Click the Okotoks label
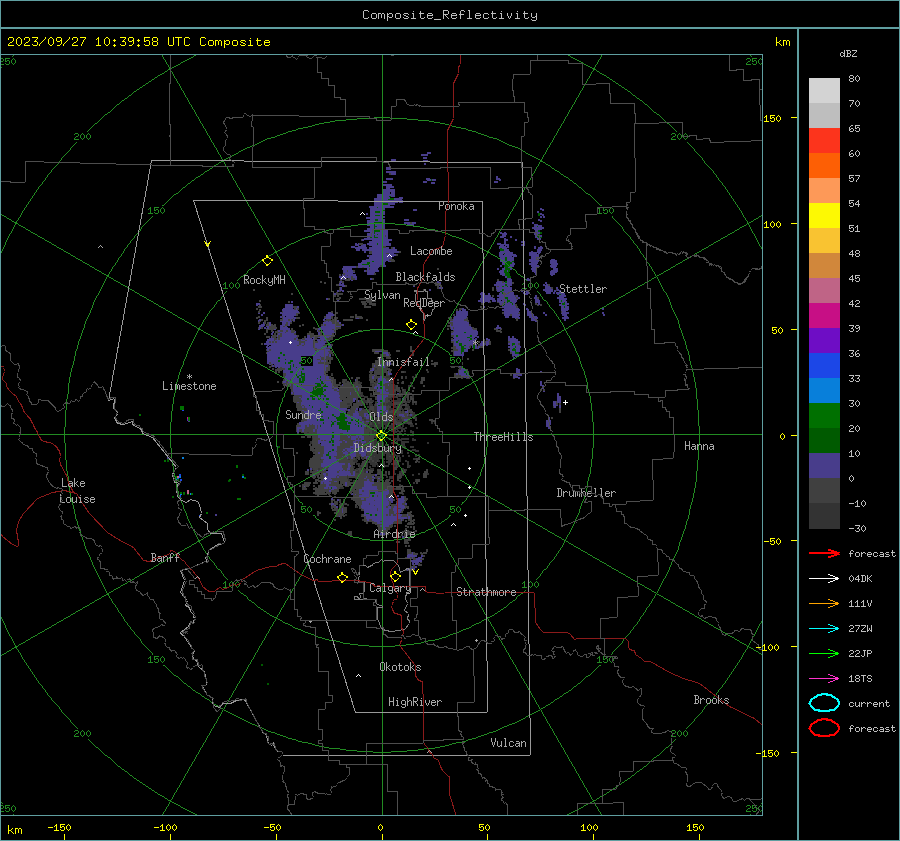The height and width of the screenshot is (841, 900). 400,667
